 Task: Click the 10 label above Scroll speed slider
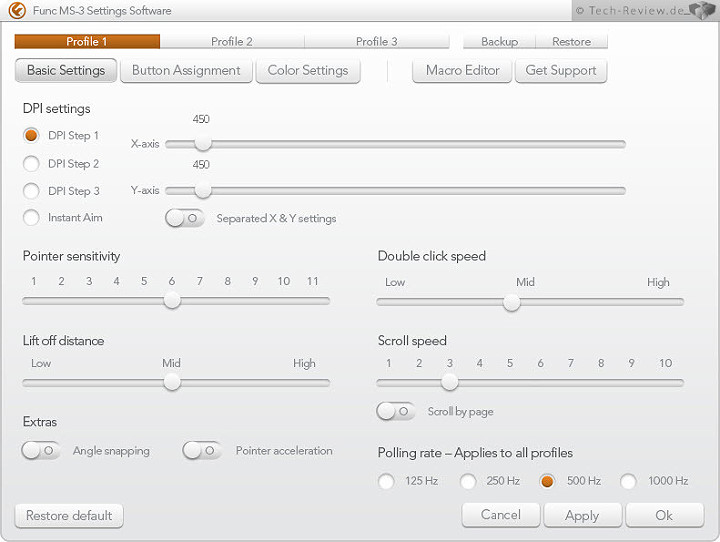(665, 363)
